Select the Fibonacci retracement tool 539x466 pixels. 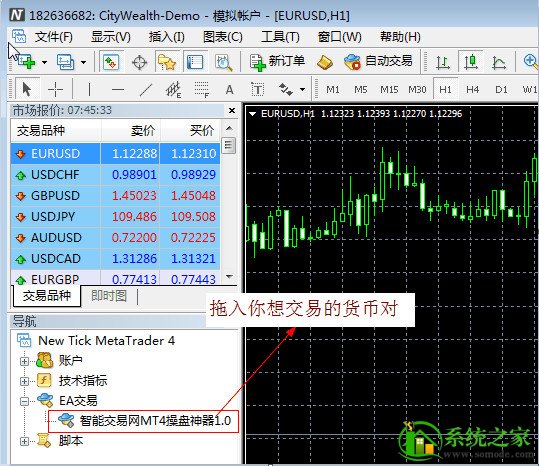click(x=201, y=90)
